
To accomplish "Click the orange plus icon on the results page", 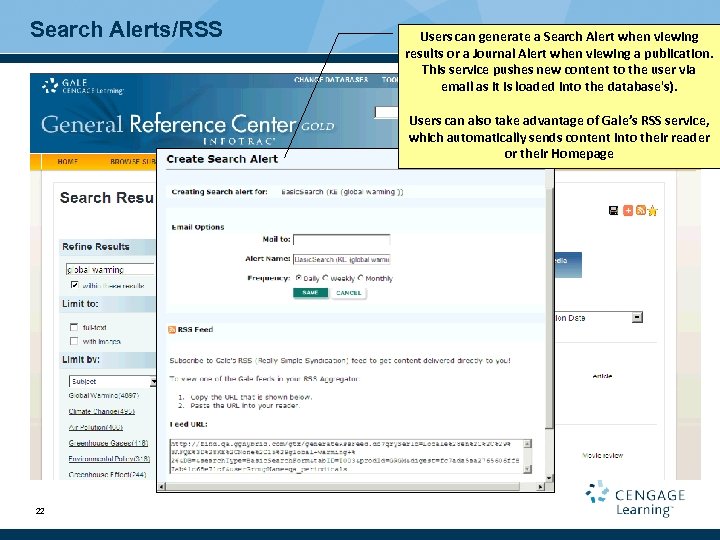I will (x=628, y=210).
